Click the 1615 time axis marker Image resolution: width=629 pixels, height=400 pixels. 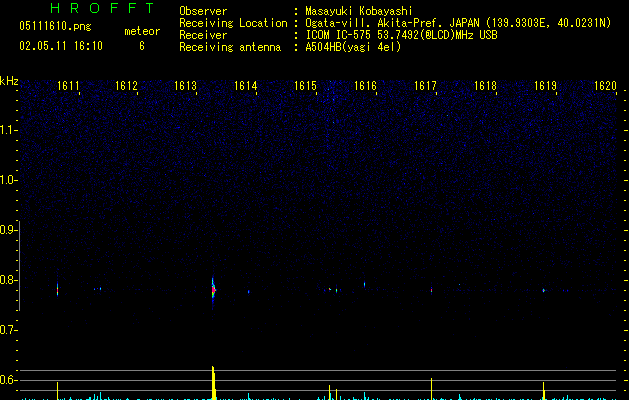pos(306,86)
